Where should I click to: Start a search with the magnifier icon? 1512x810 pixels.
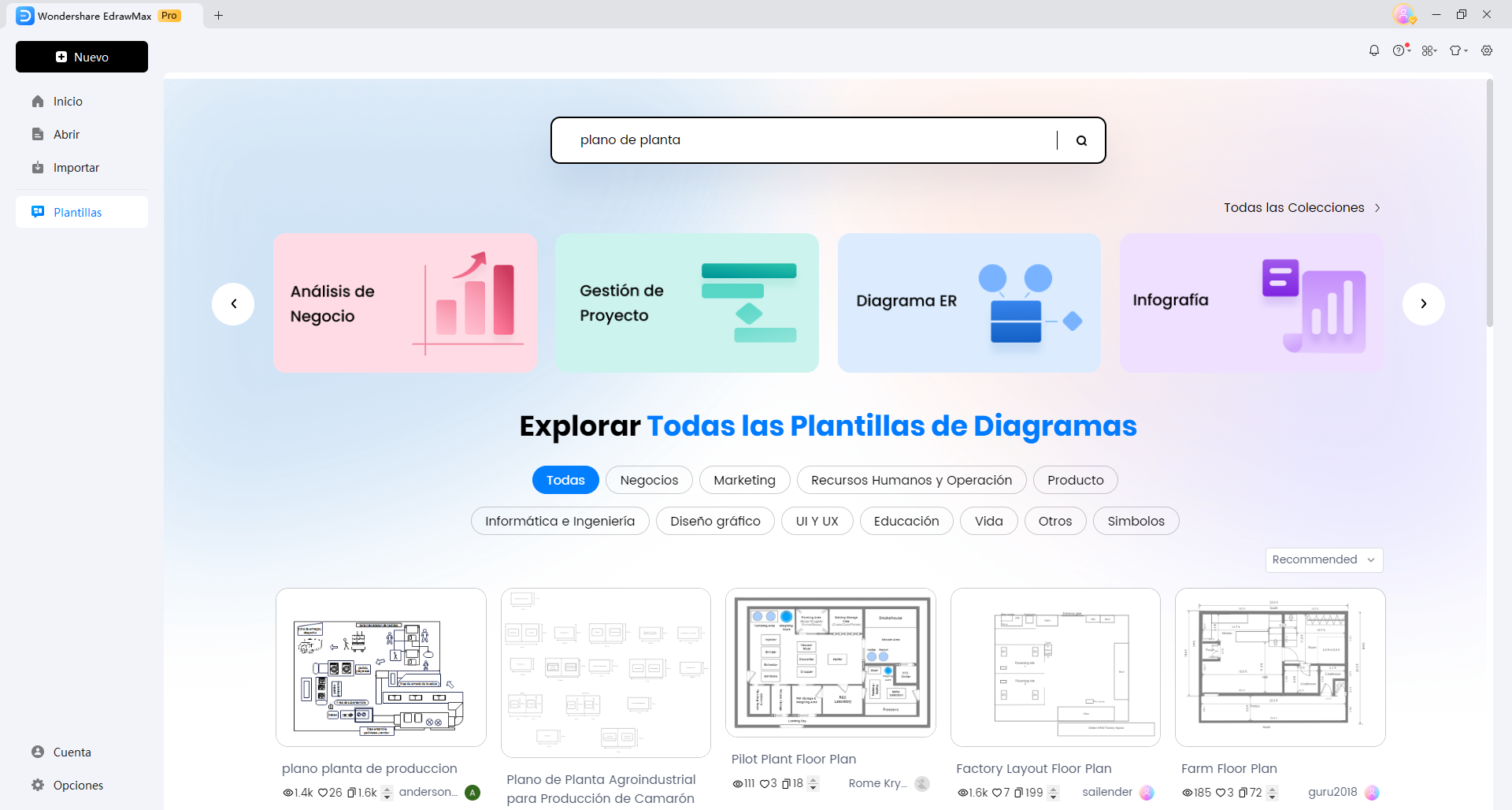coord(1080,139)
